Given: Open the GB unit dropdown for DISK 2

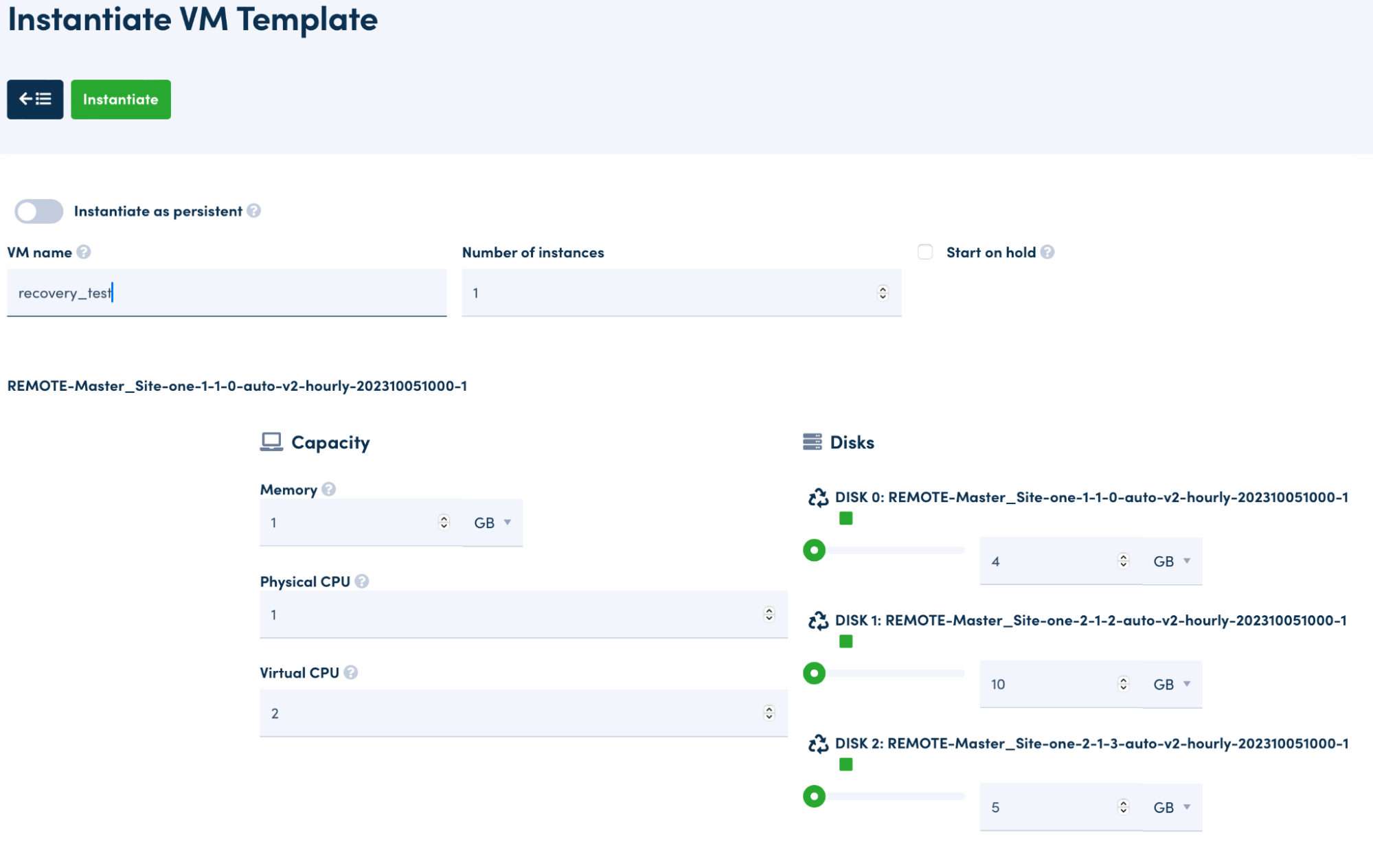Looking at the screenshot, I should coord(1170,807).
